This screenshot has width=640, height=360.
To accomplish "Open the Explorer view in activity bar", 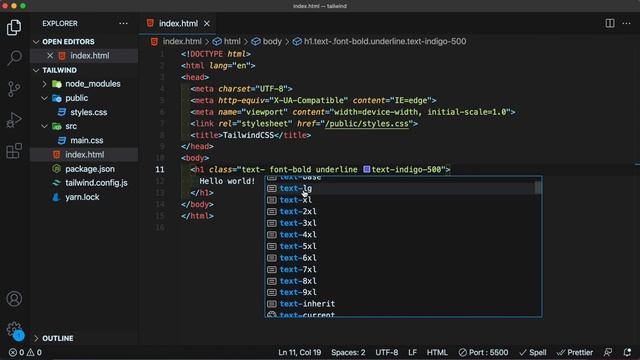I will point(14,27).
